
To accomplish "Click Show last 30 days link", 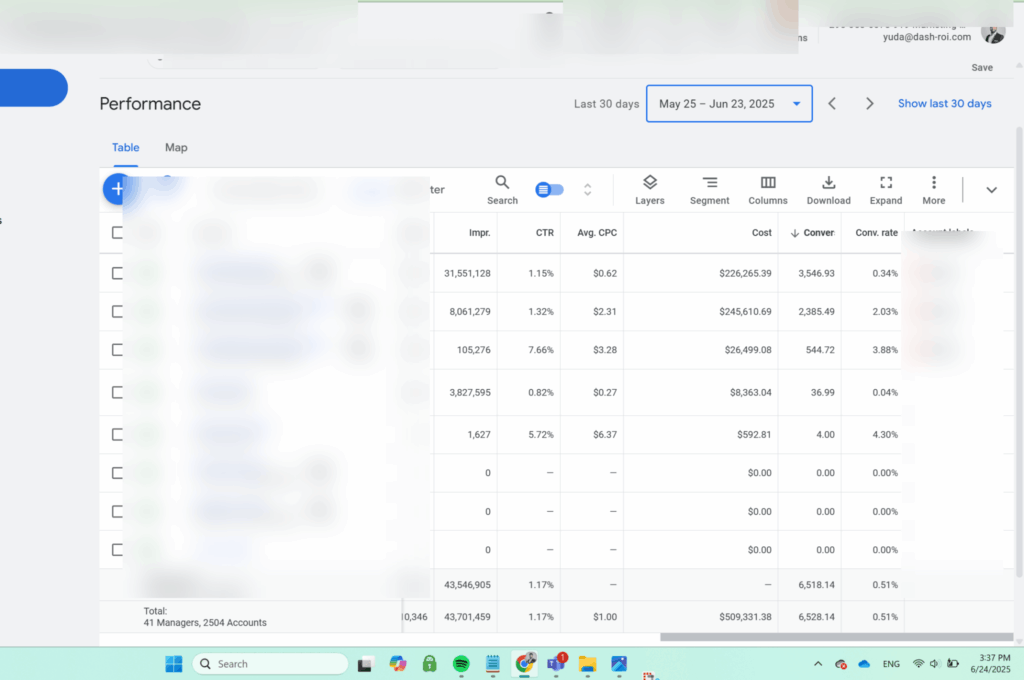I will tap(944, 104).
